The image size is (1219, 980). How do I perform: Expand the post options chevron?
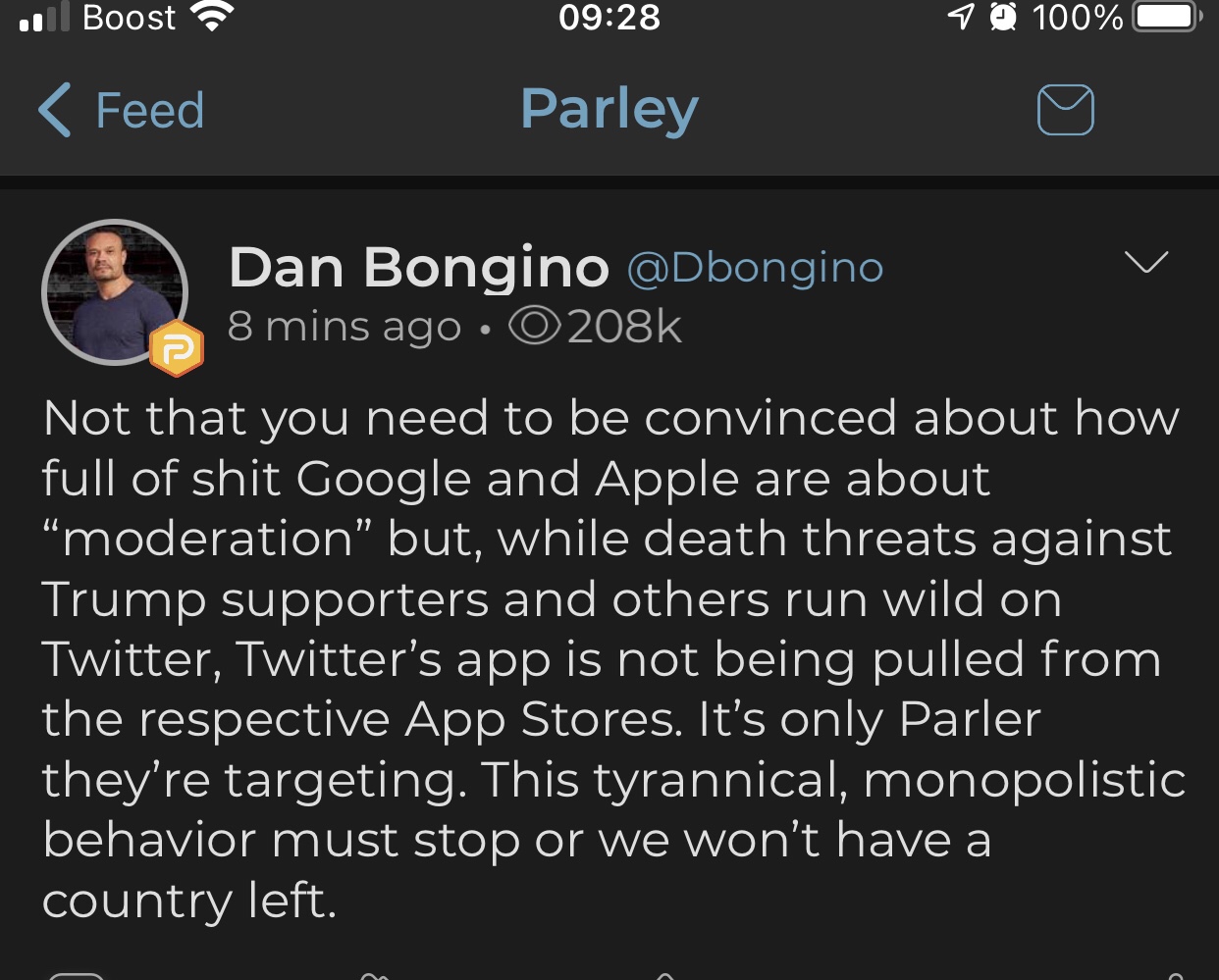pos(1145,262)
